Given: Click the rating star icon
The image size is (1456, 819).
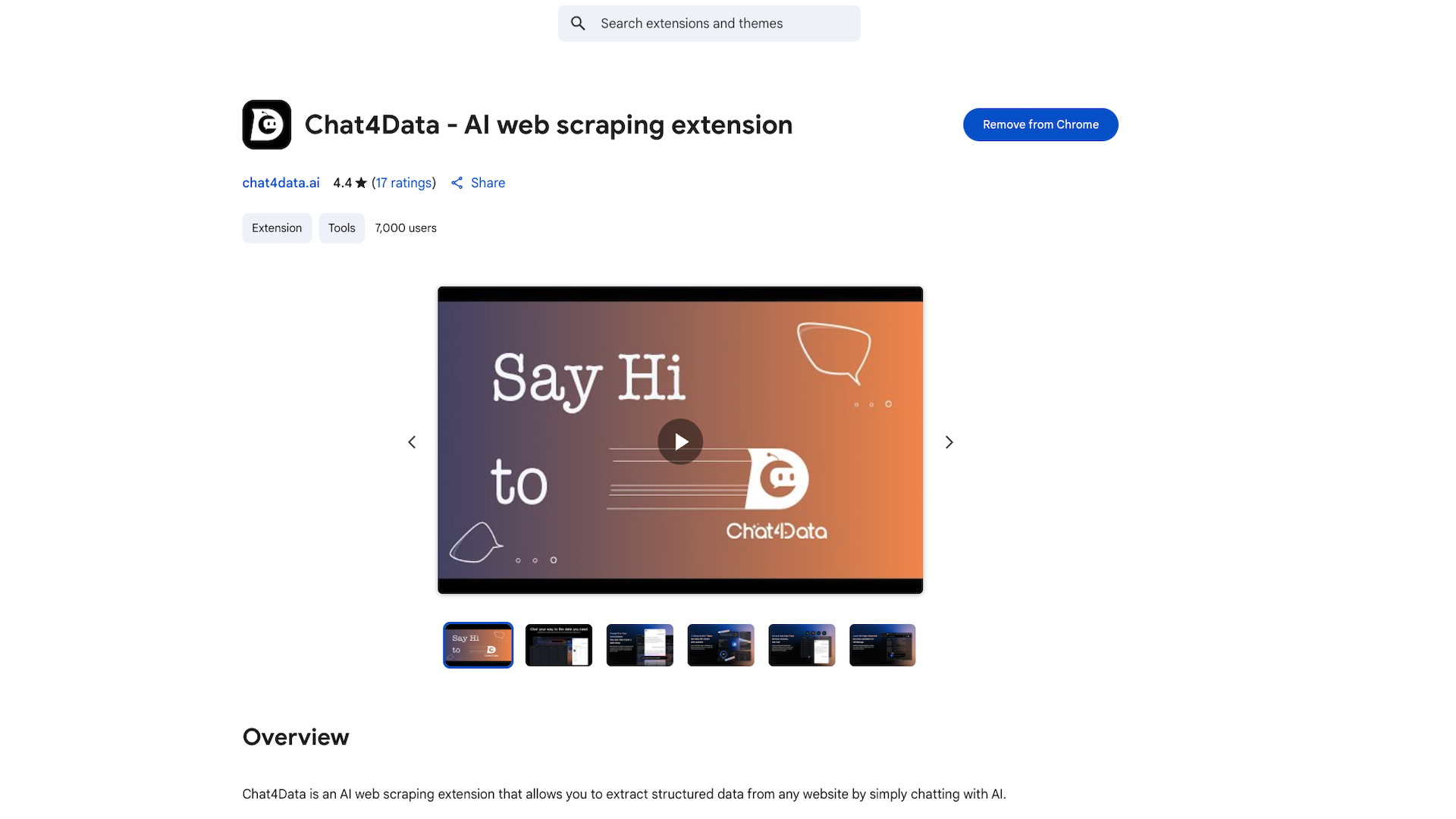Looking at the screenshot, I should coord(361,183).
